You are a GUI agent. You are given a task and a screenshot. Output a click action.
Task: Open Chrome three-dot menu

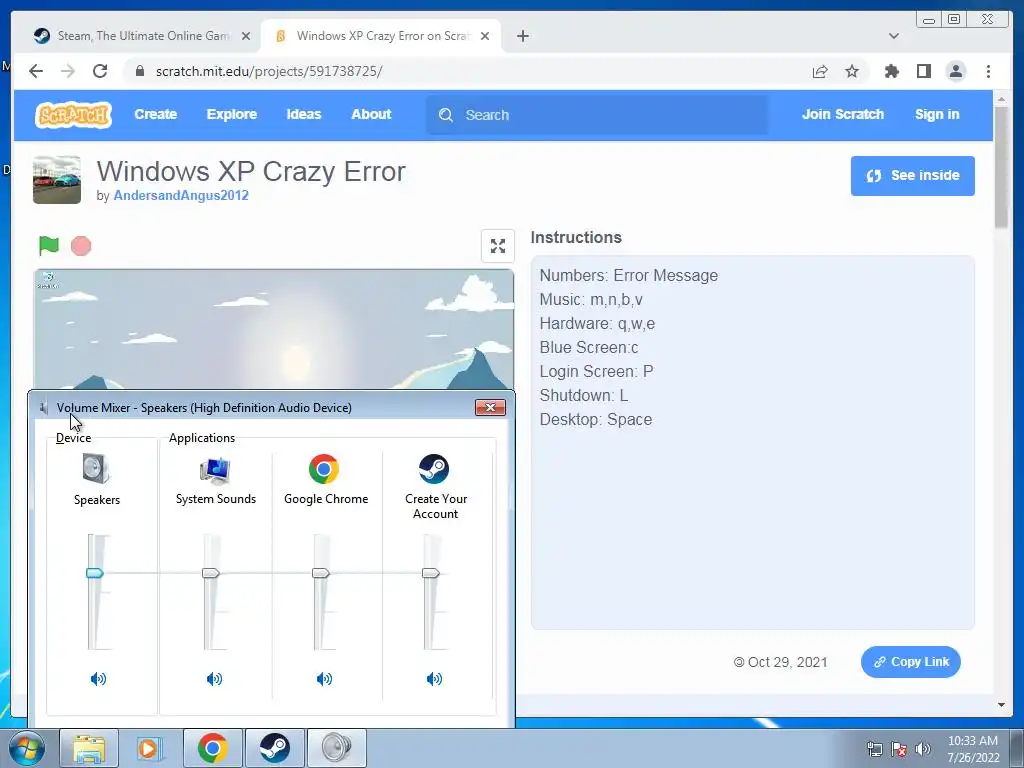coord(988,71)
